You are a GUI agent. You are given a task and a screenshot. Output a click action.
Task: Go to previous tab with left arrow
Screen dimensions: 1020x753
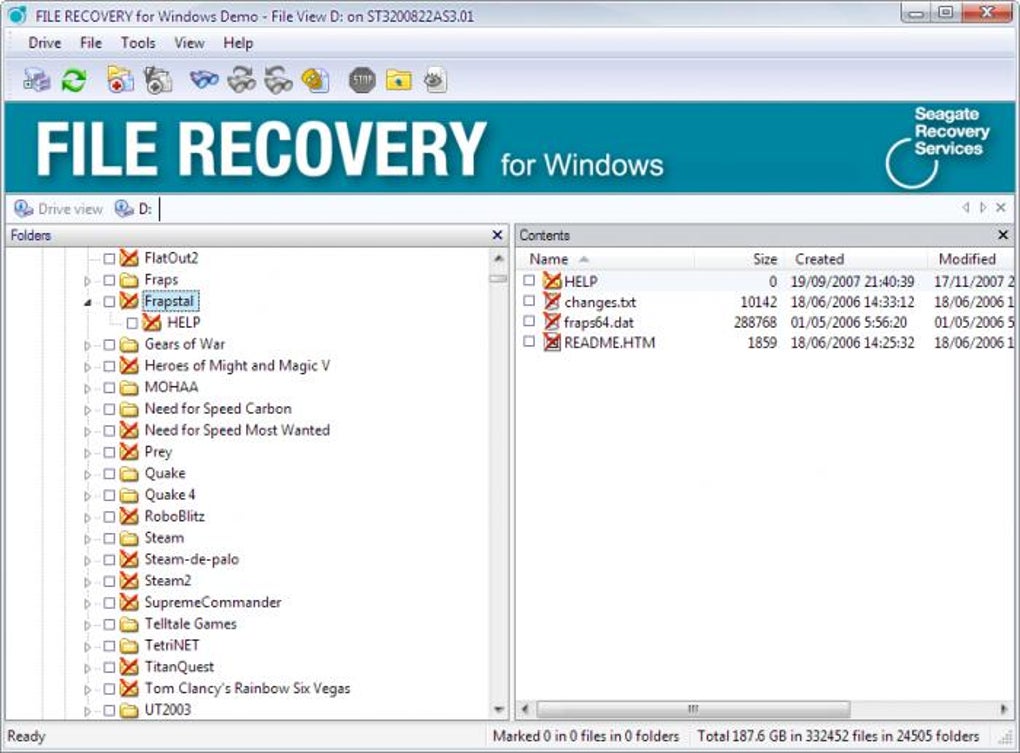tap(966, 207)
